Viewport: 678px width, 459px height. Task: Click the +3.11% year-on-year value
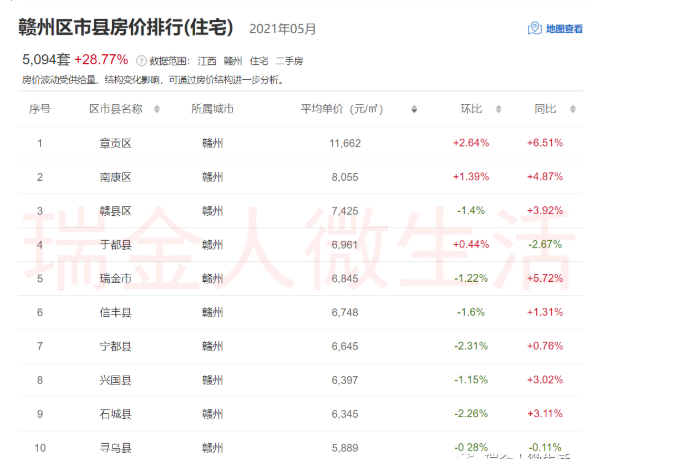click(x=545, y=413)
